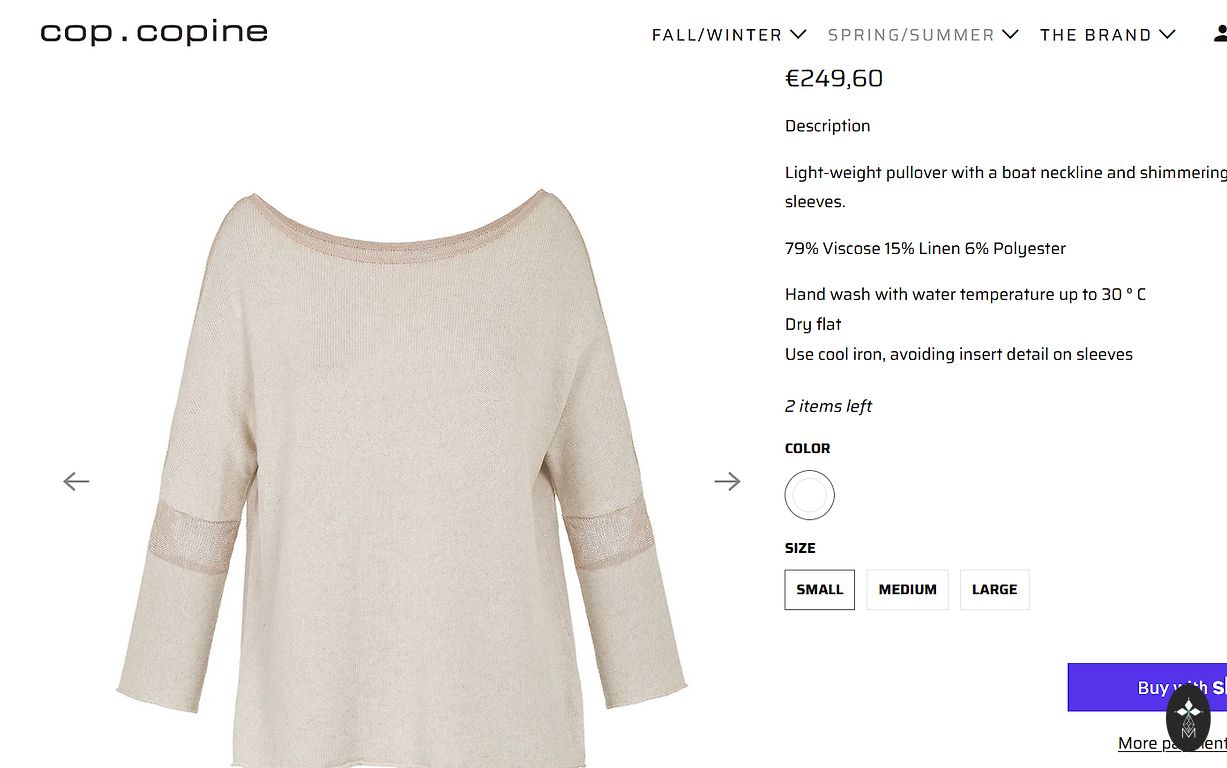Viewport: 1227px width, 768px height.
Task: Open the account profile icon
Action: click(x=1220, y=34)
